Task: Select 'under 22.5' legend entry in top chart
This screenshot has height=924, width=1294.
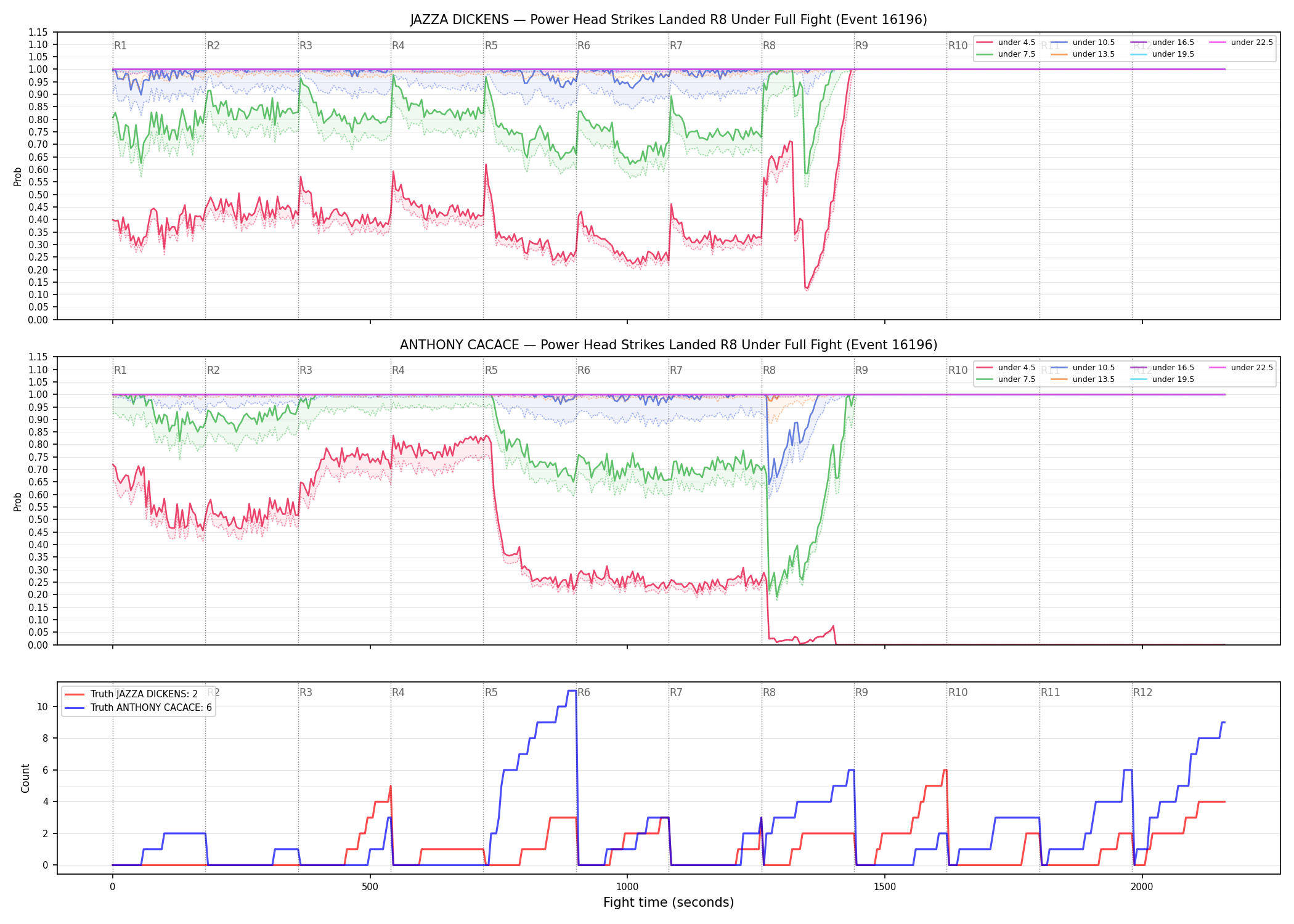Action: [1241, 43]
